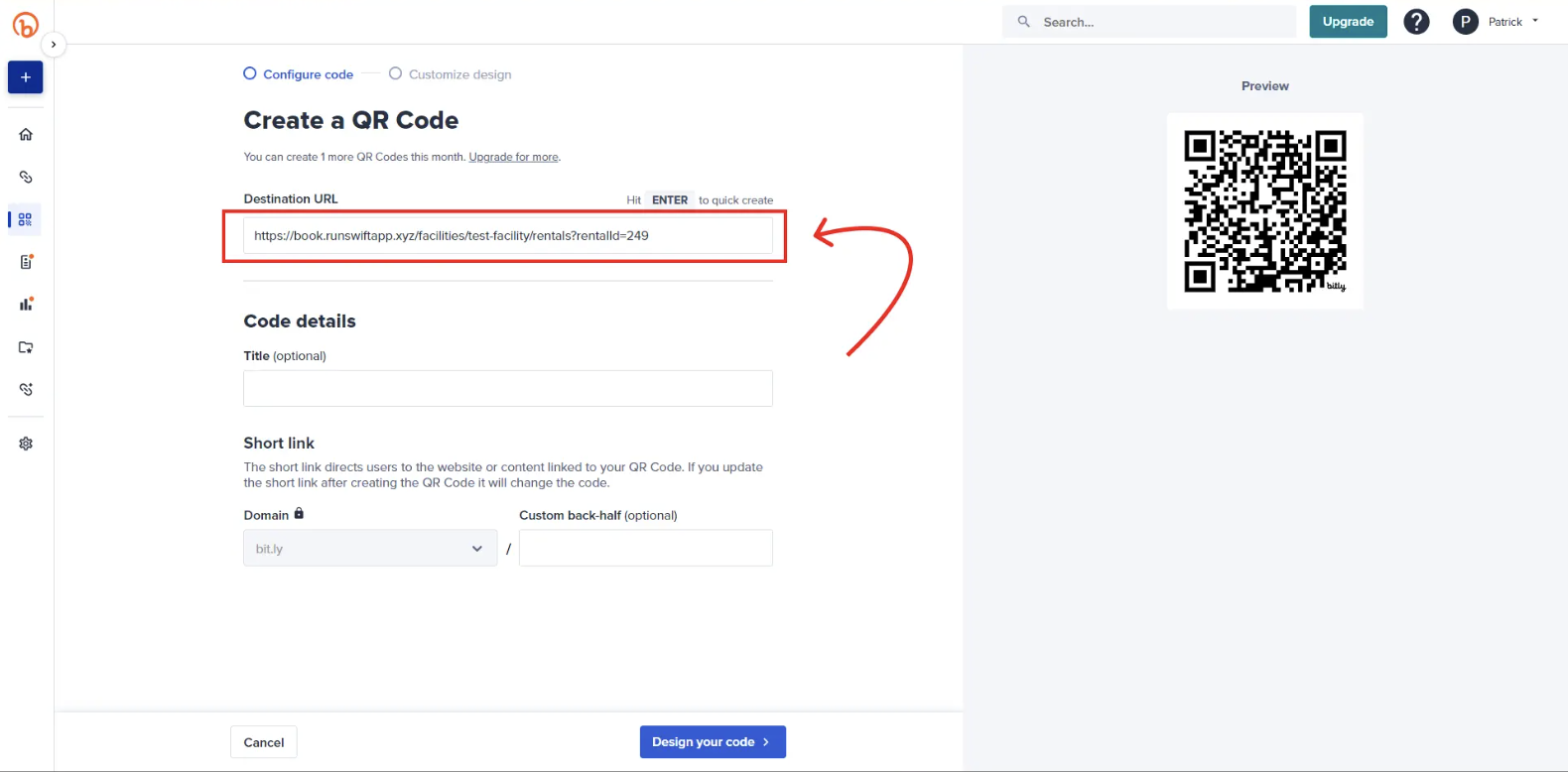The width and height of the screenshot is (1568, 772).
Task: Click the 'Short link' heading
Action: click(279, 443)
